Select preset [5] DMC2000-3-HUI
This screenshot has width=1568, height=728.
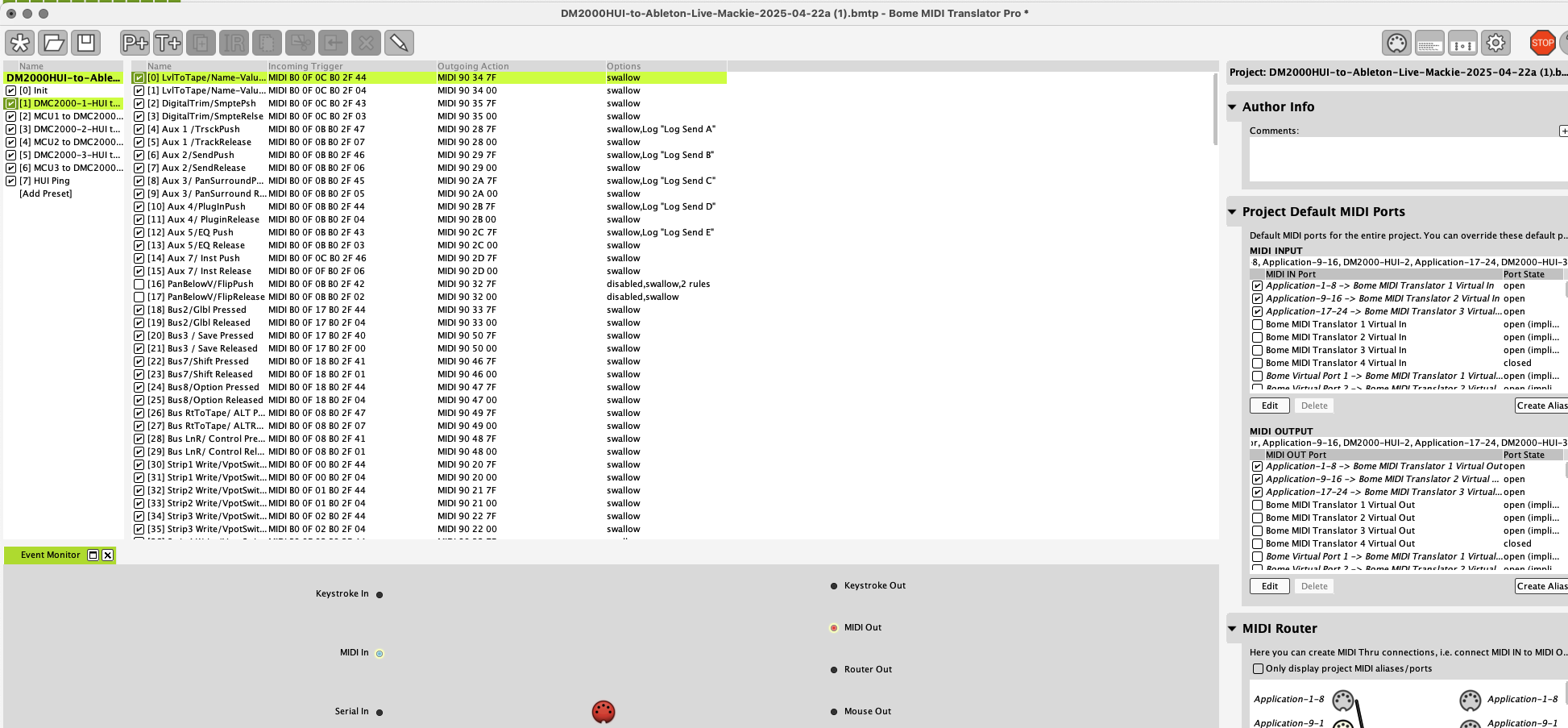click(69, 156)
